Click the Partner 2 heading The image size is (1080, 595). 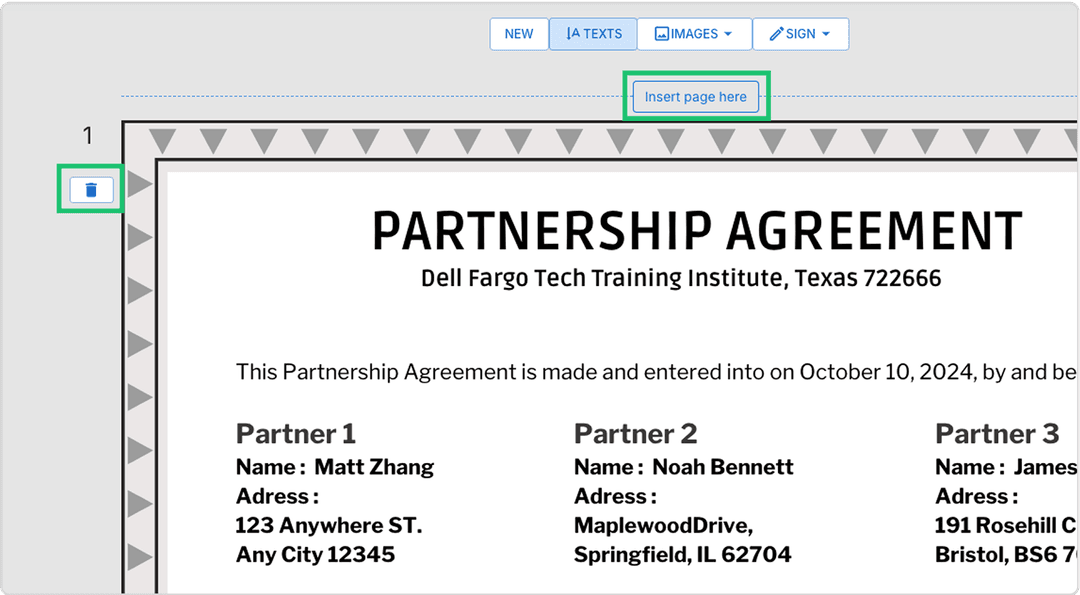pyautogui.click(x=635, y=434)
